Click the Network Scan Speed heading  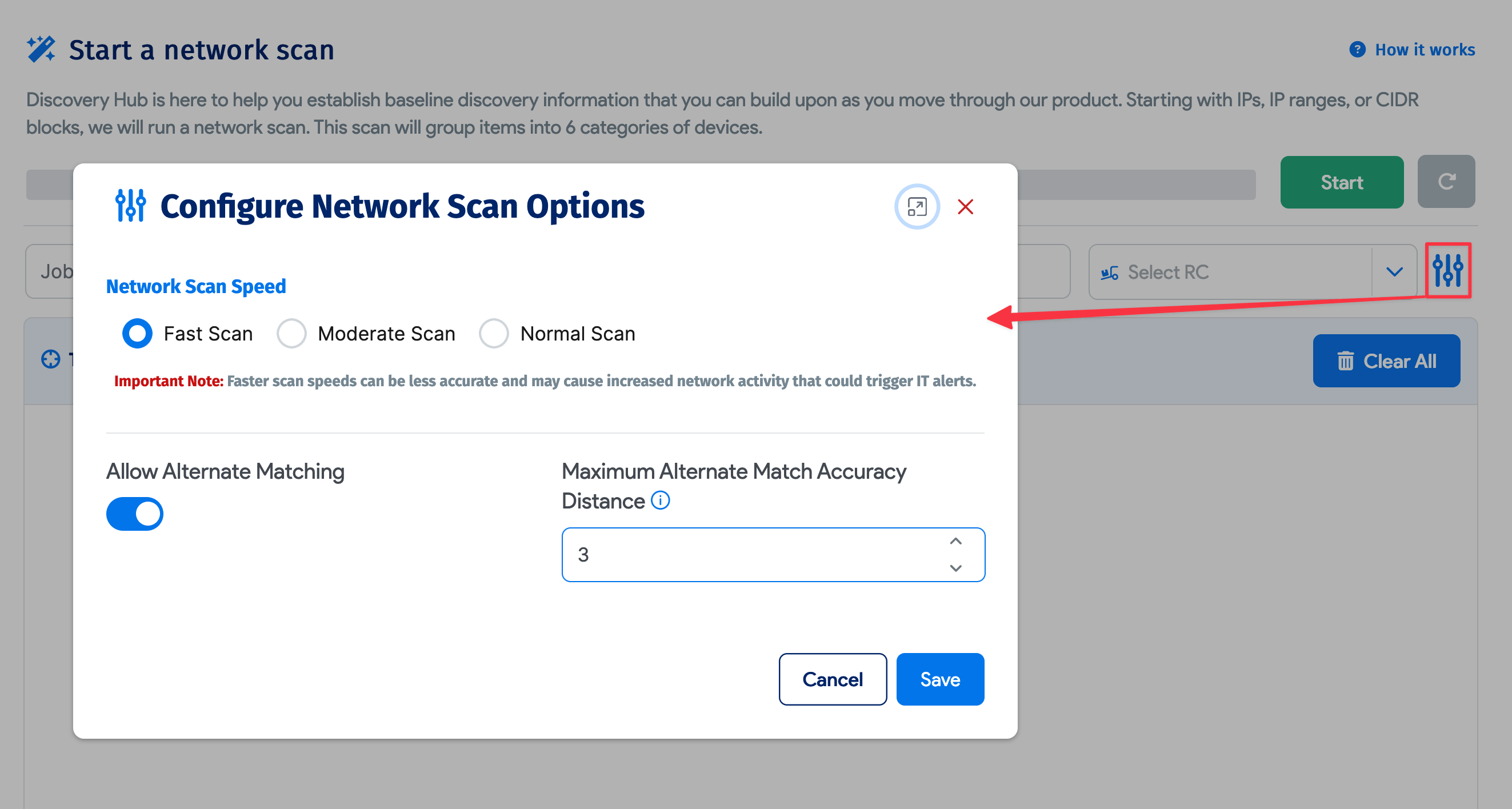click(195, 286)
